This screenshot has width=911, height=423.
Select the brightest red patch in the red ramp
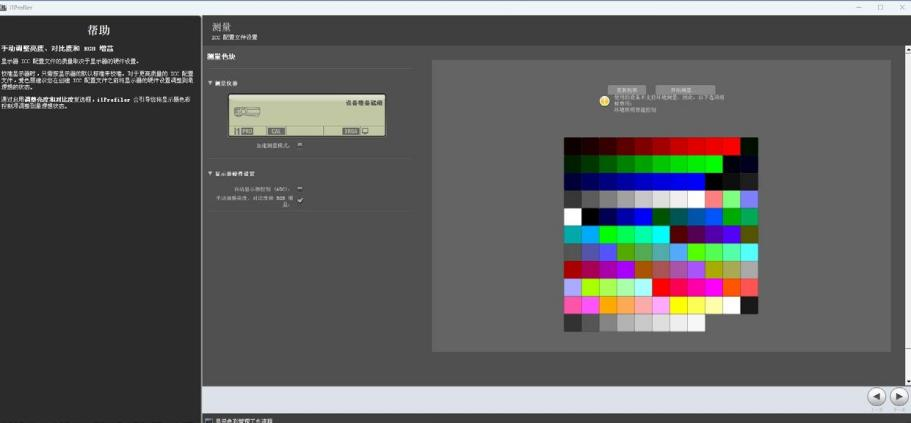pyautogui.click(x=731, y=146)
